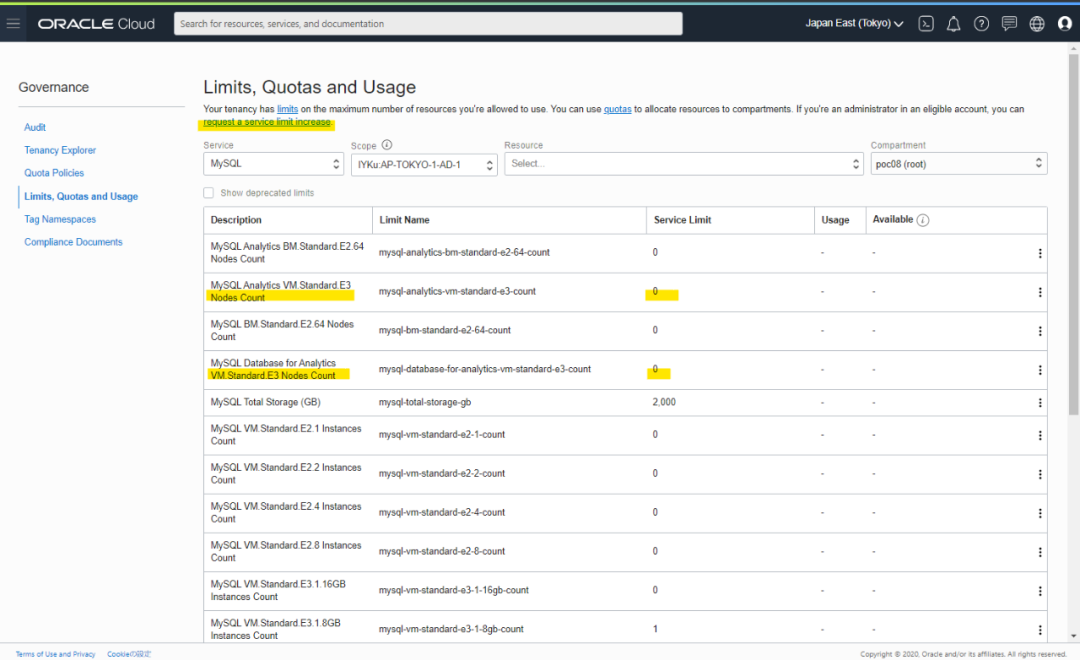Enable Show deprecated limits checkbox
This screenshot has height=660, width=1080.
pos(209,193)
